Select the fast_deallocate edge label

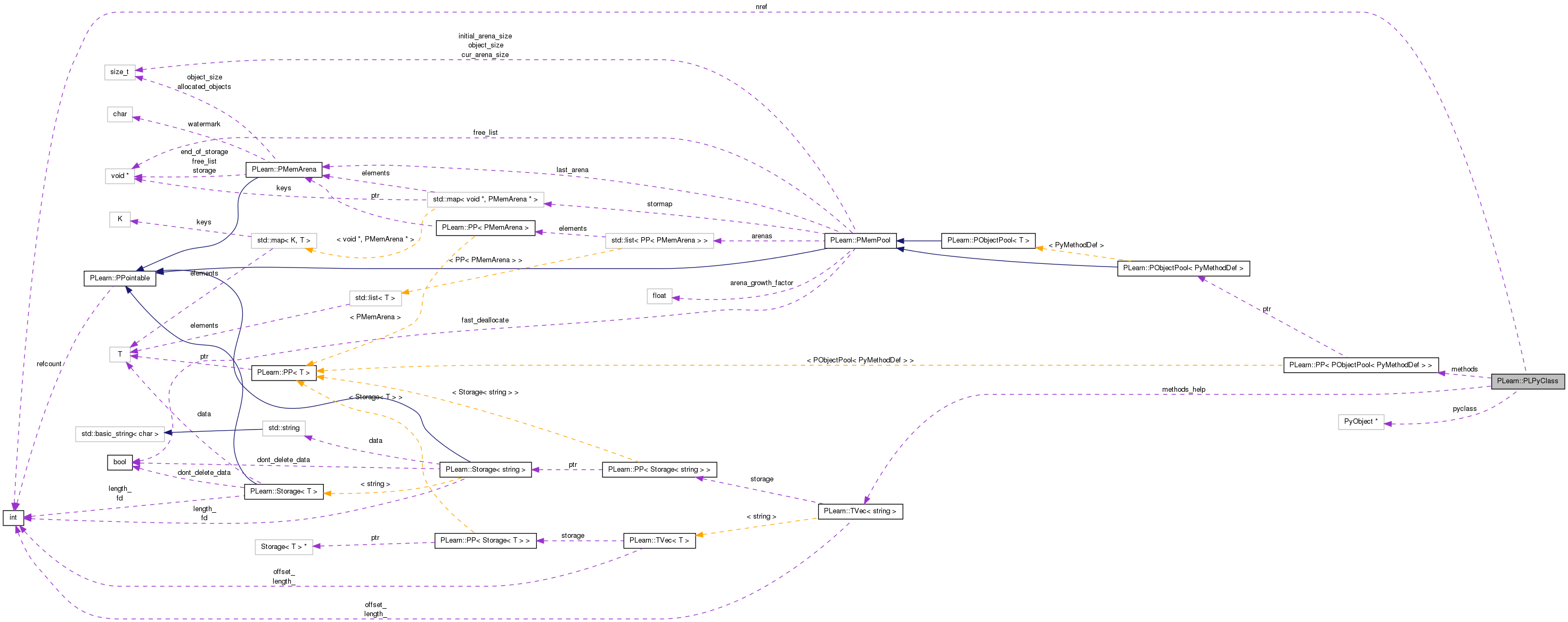coord(485,320)
